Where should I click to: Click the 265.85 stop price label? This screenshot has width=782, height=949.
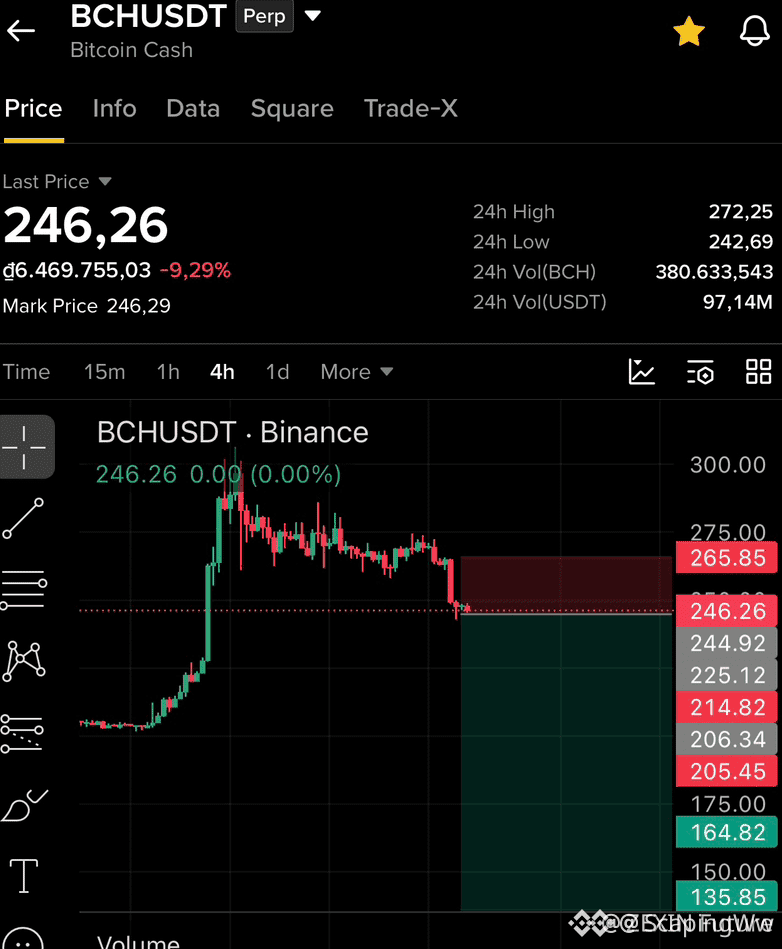(x=727, y=558)
